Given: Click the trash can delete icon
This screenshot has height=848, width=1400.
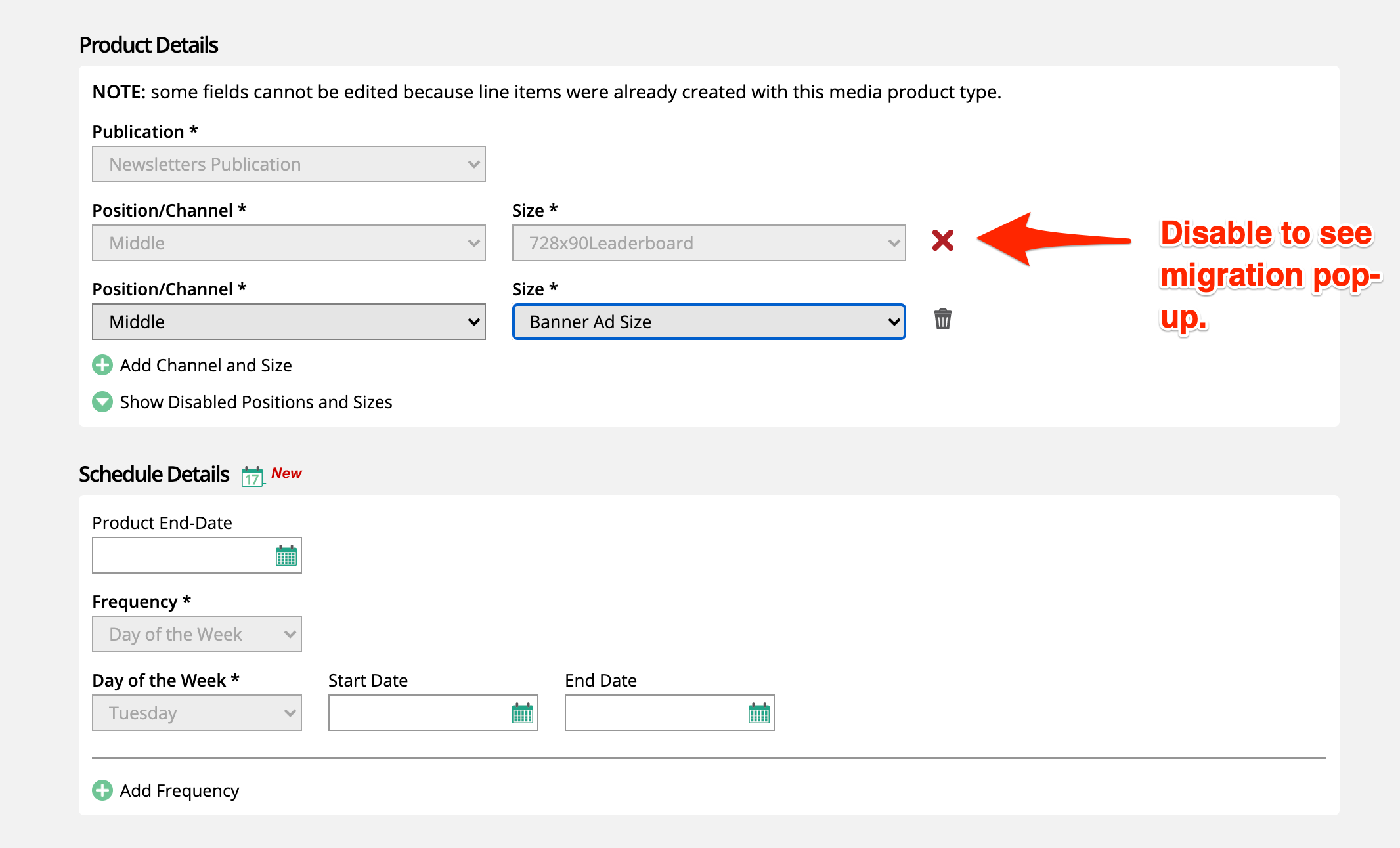Looking at the screenshot, I should coord(942,320).
